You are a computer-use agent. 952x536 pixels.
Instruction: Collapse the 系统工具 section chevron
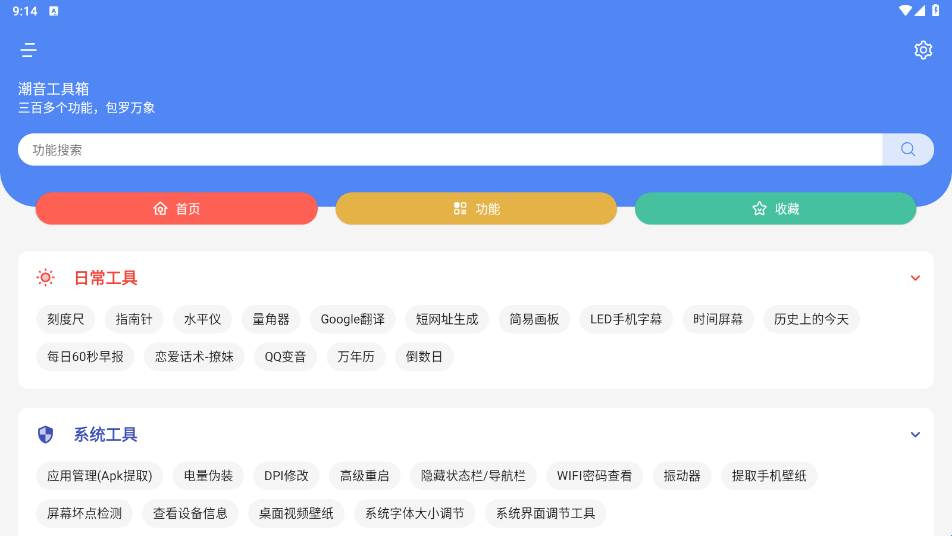[x=915, y=435]
